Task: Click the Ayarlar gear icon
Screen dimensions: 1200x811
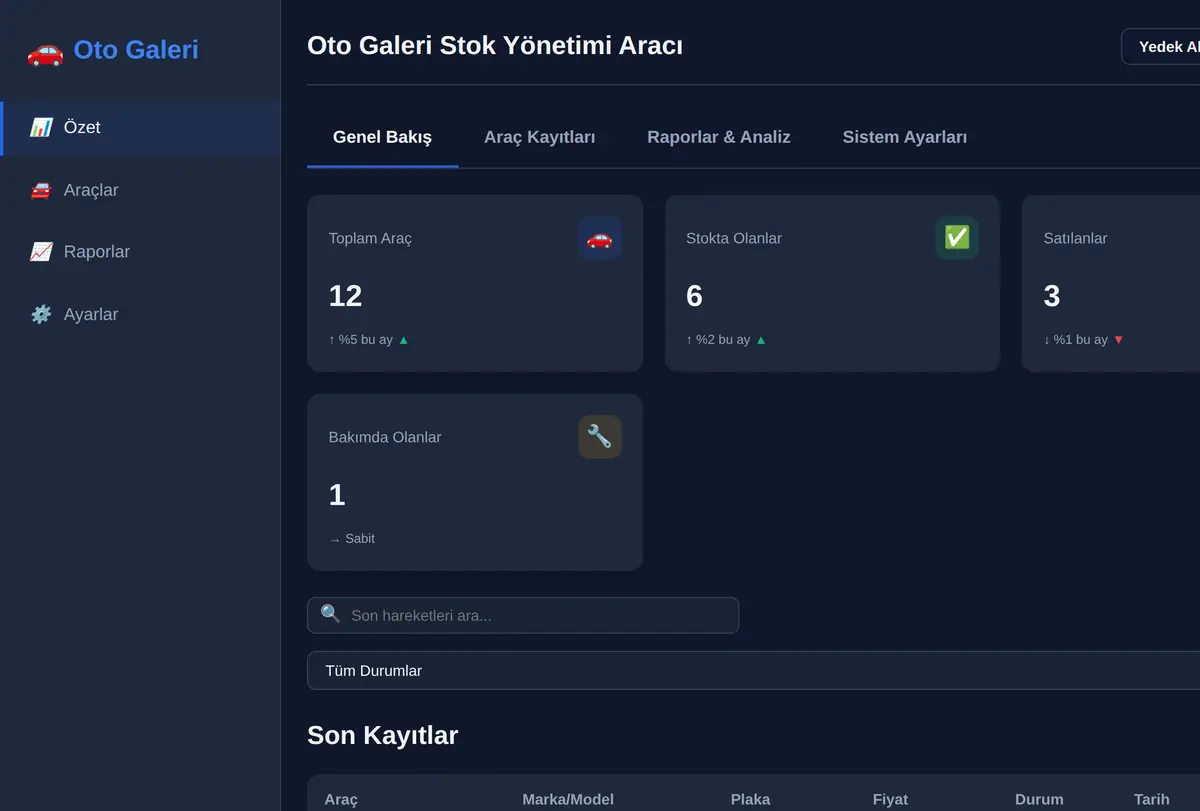Action: pos(41,314)
